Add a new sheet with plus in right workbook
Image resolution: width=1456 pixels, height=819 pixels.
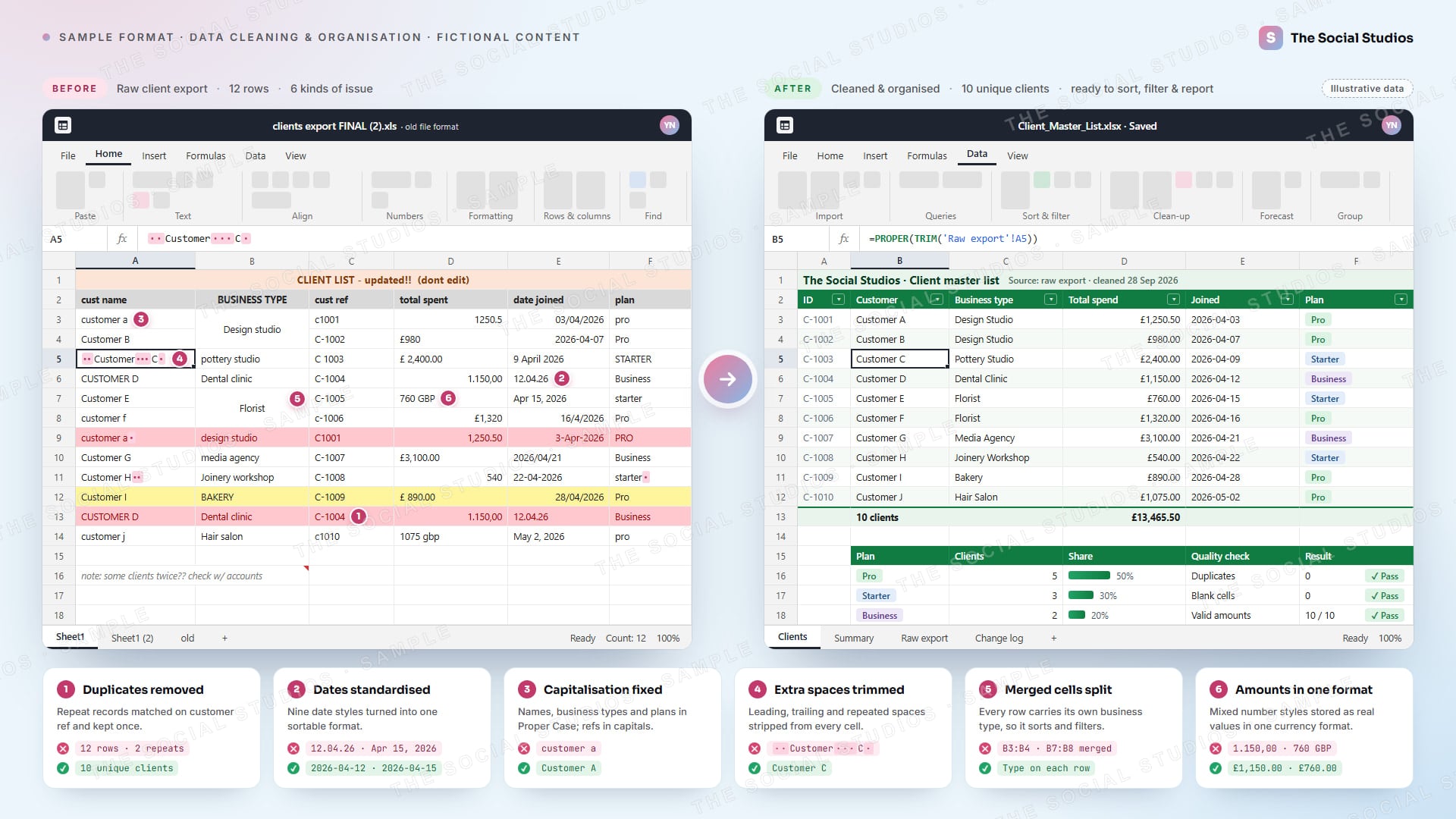tap(1053, 639)
